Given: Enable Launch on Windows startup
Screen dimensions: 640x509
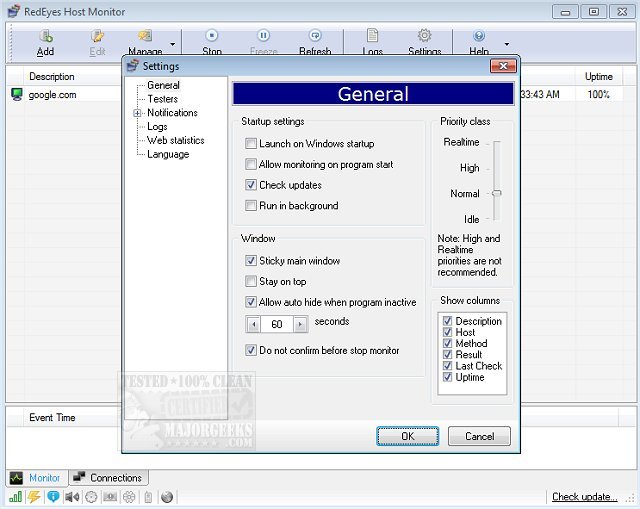Looking at the screenshot, I should click(251, 143).
